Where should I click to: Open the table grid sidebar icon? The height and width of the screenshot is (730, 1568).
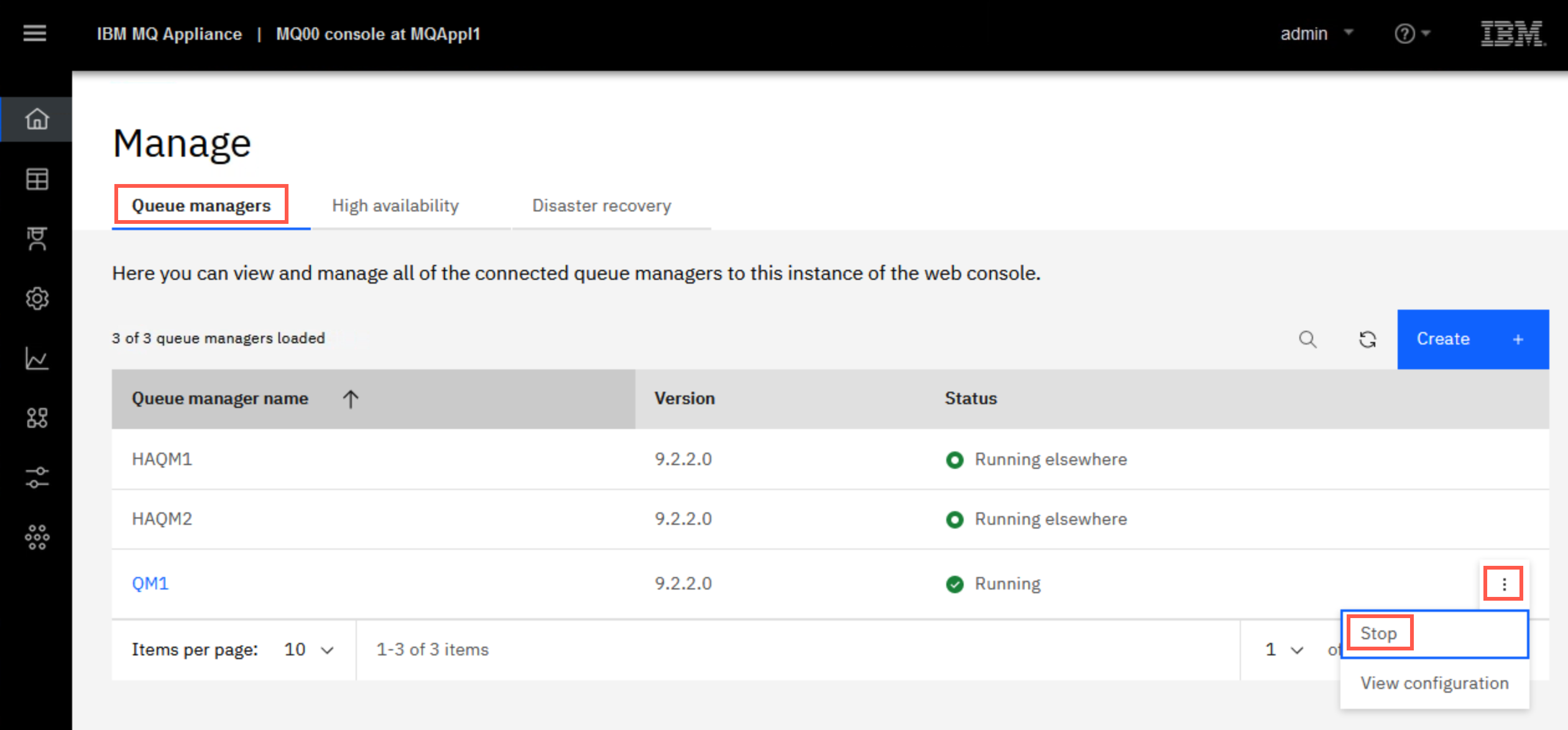click(x=37, y=179)
